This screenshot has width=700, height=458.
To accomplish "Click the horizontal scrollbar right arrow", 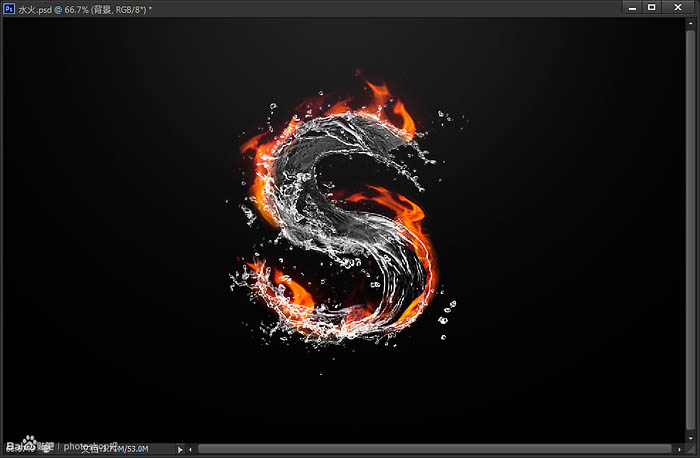I will coord(679,450).
